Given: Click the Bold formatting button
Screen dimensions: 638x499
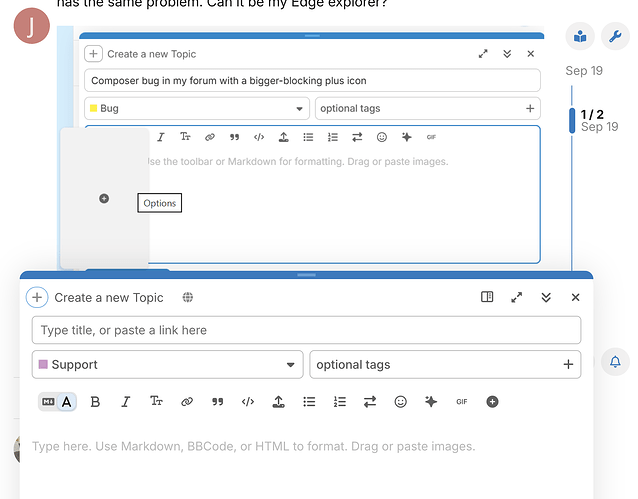Looking at the screenshot, I should [x=95, y=402].
